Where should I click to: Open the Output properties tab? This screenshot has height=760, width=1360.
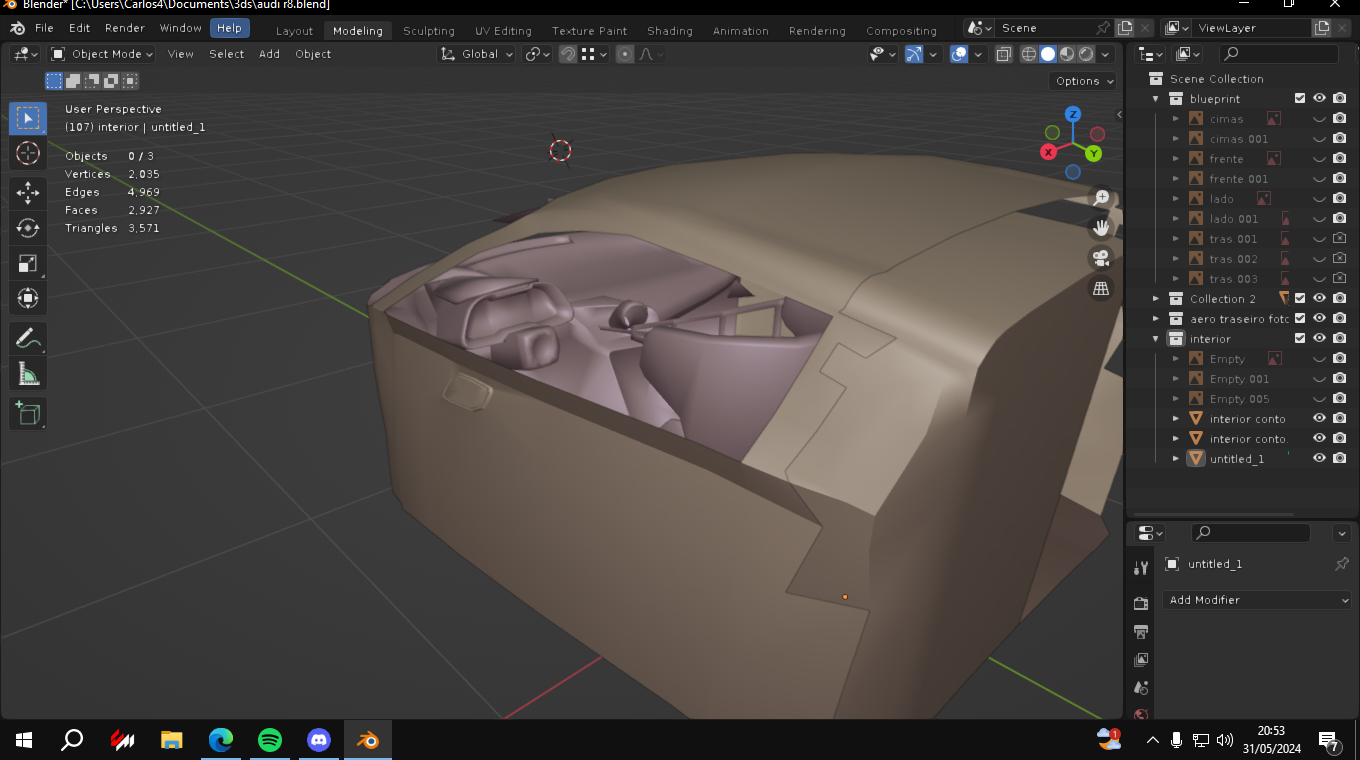click(x=1141, y=632)
